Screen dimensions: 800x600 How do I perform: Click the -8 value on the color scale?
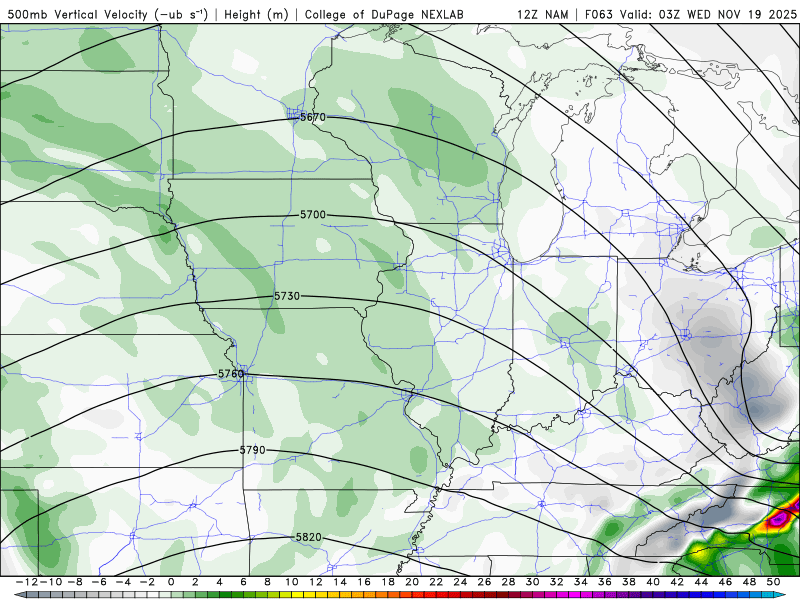pyautogui.click(x=75, y=582)
